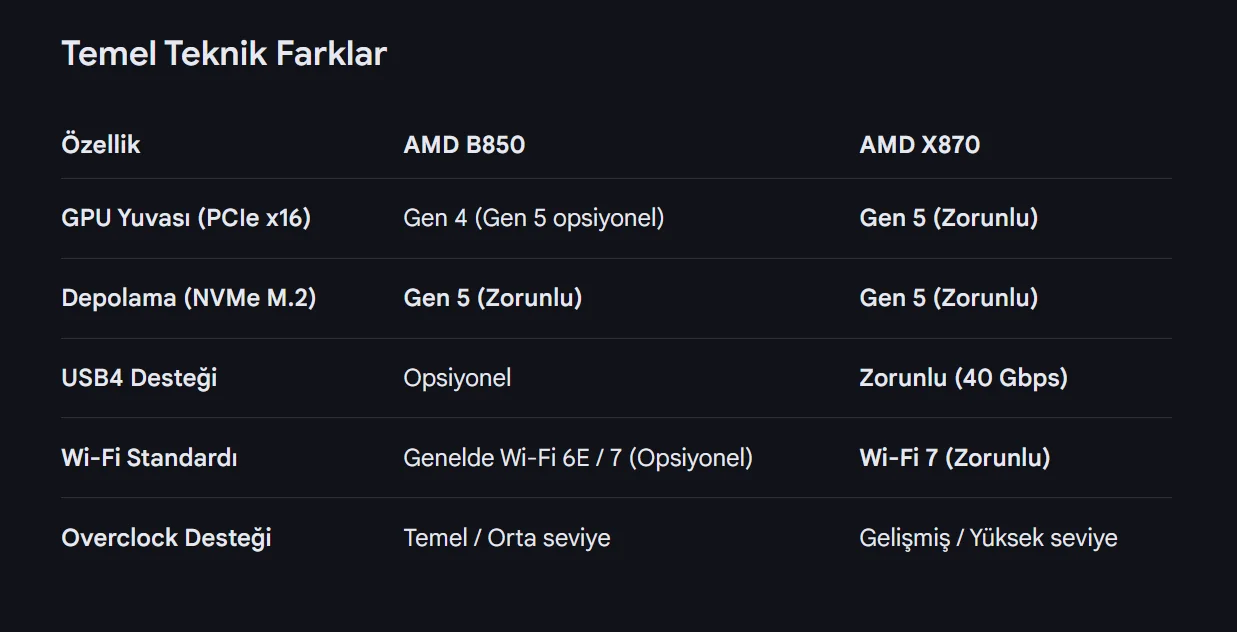Screen dimensions: 1237x632
Task: Click the "Temel Teknik Farklar" heading
Action: tap(224, 54)
